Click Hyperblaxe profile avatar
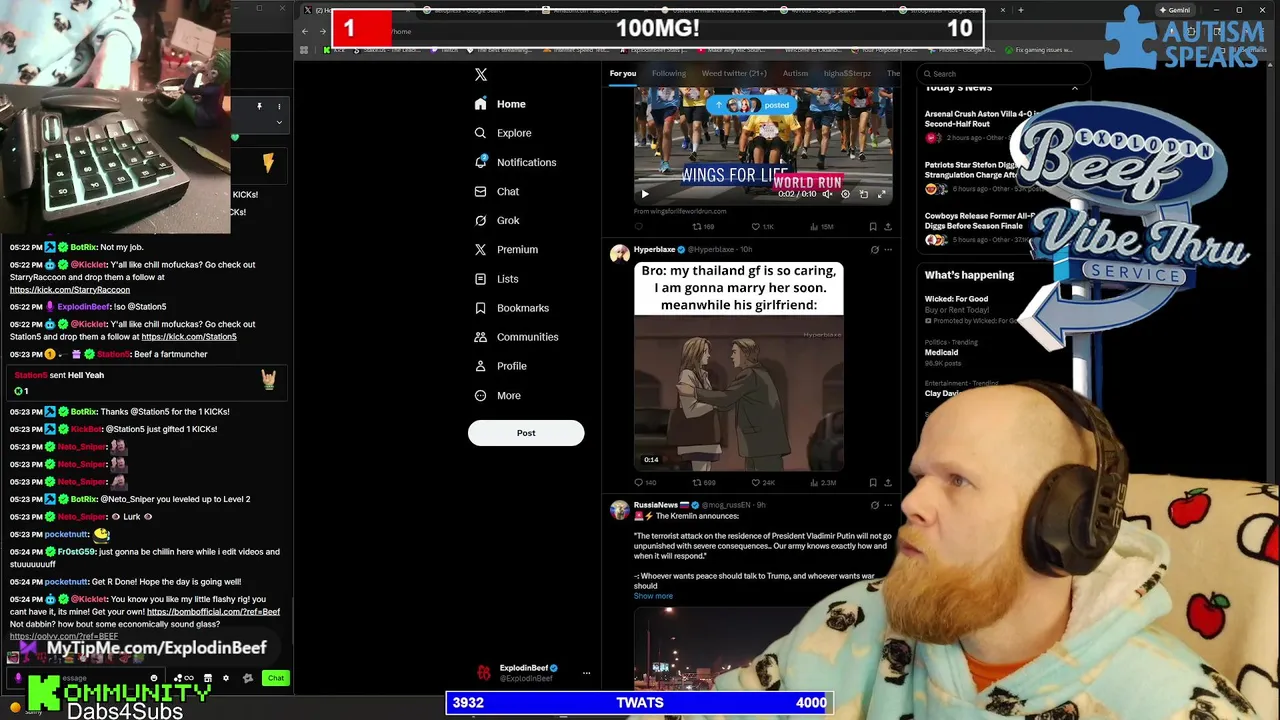 pos(620,253)
